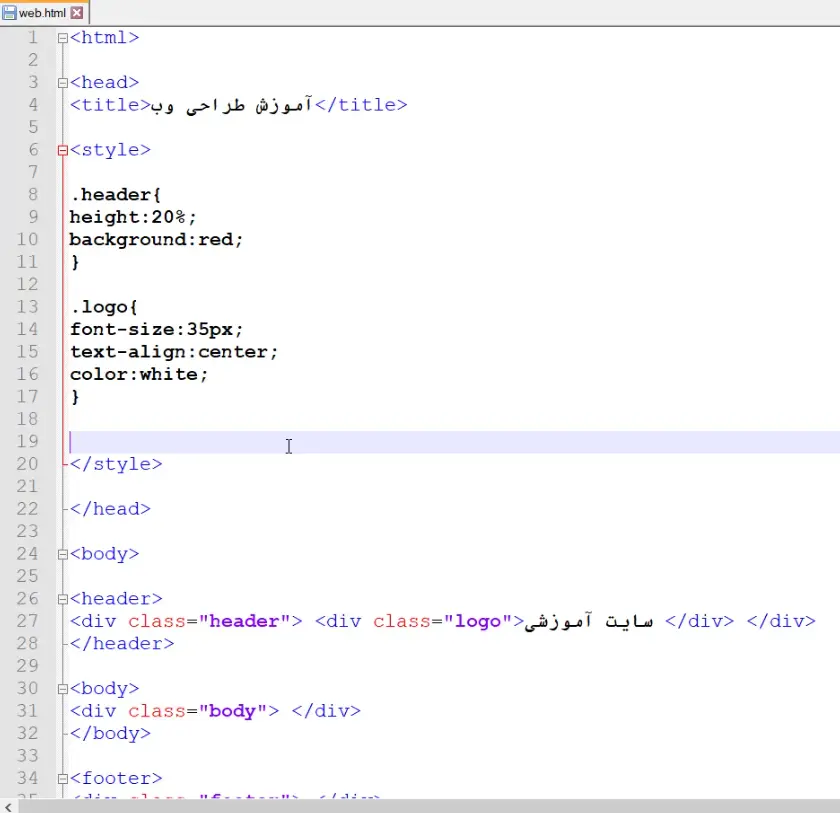
Task: Click the closing </style> tag
Action: click(x=116, y=464)
